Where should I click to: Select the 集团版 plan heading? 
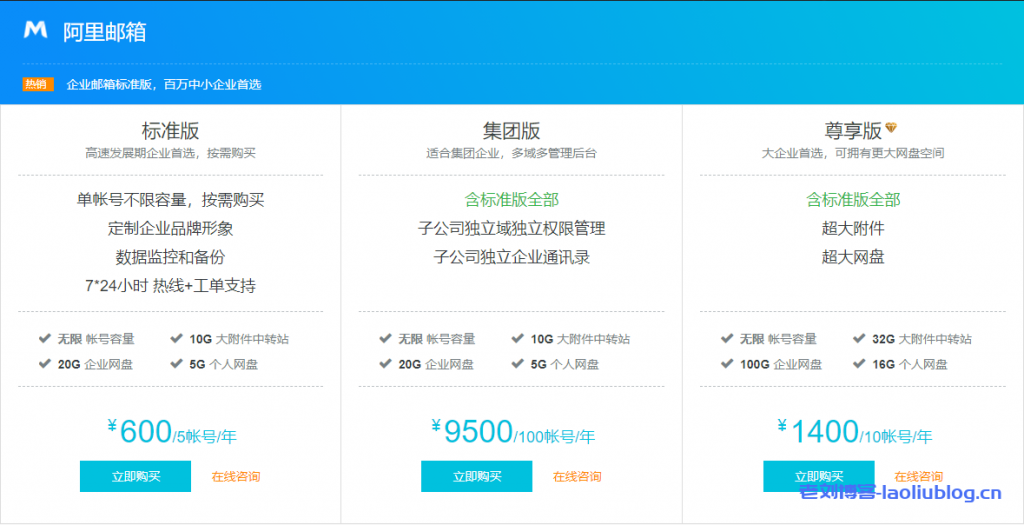click(x=512, y=131)
